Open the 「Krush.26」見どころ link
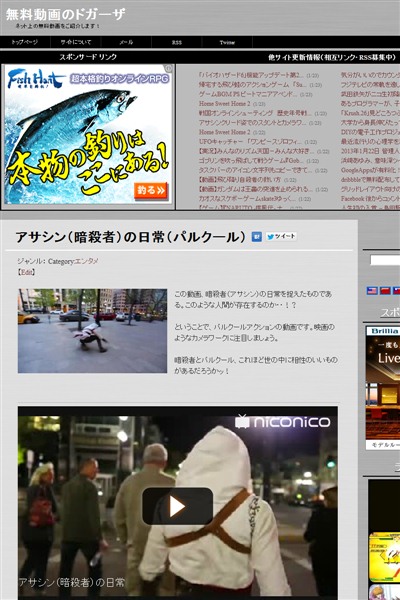Image resolution: width=400 pixels, height=600 pixels. [370, 113]
